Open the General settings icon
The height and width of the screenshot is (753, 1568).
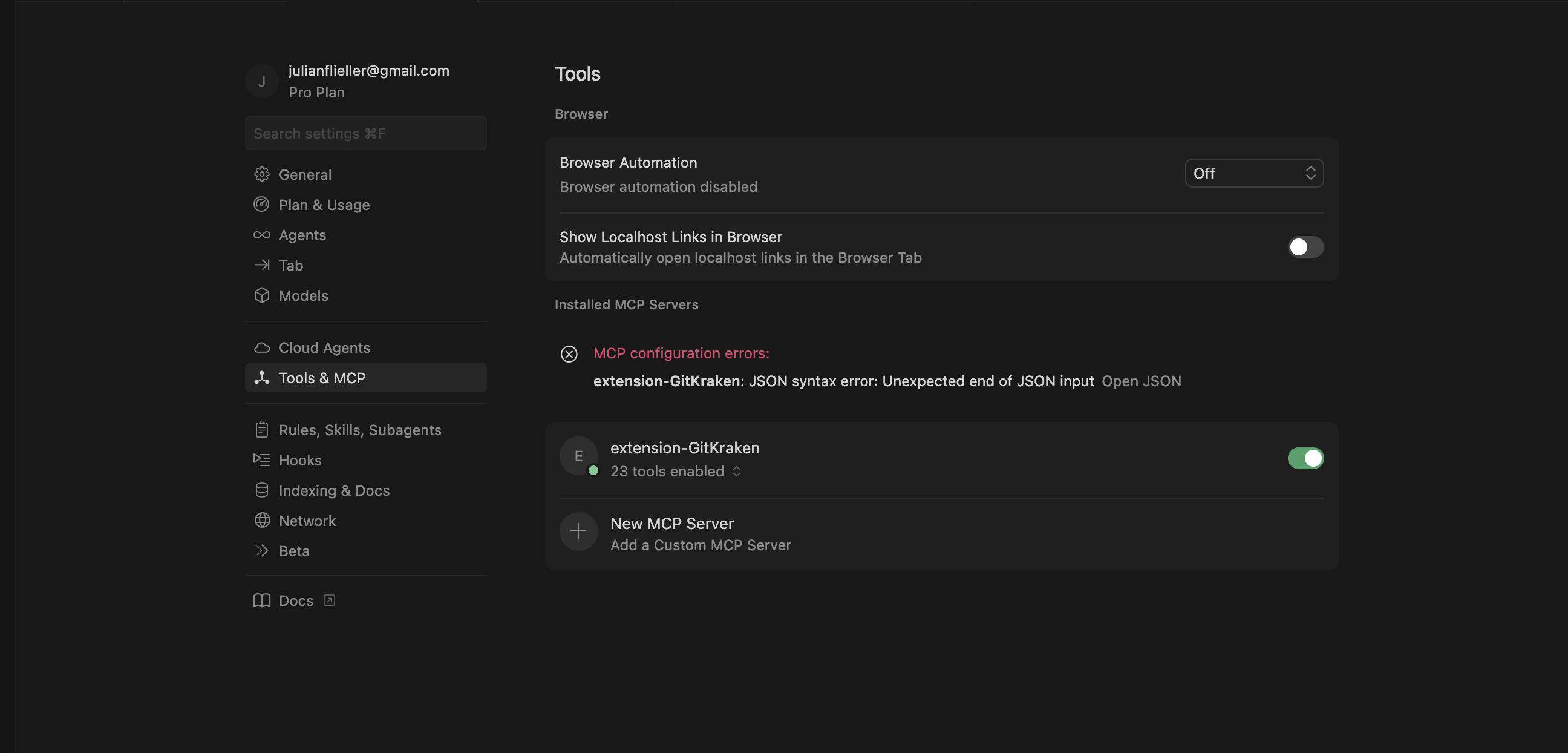[262, 174]
